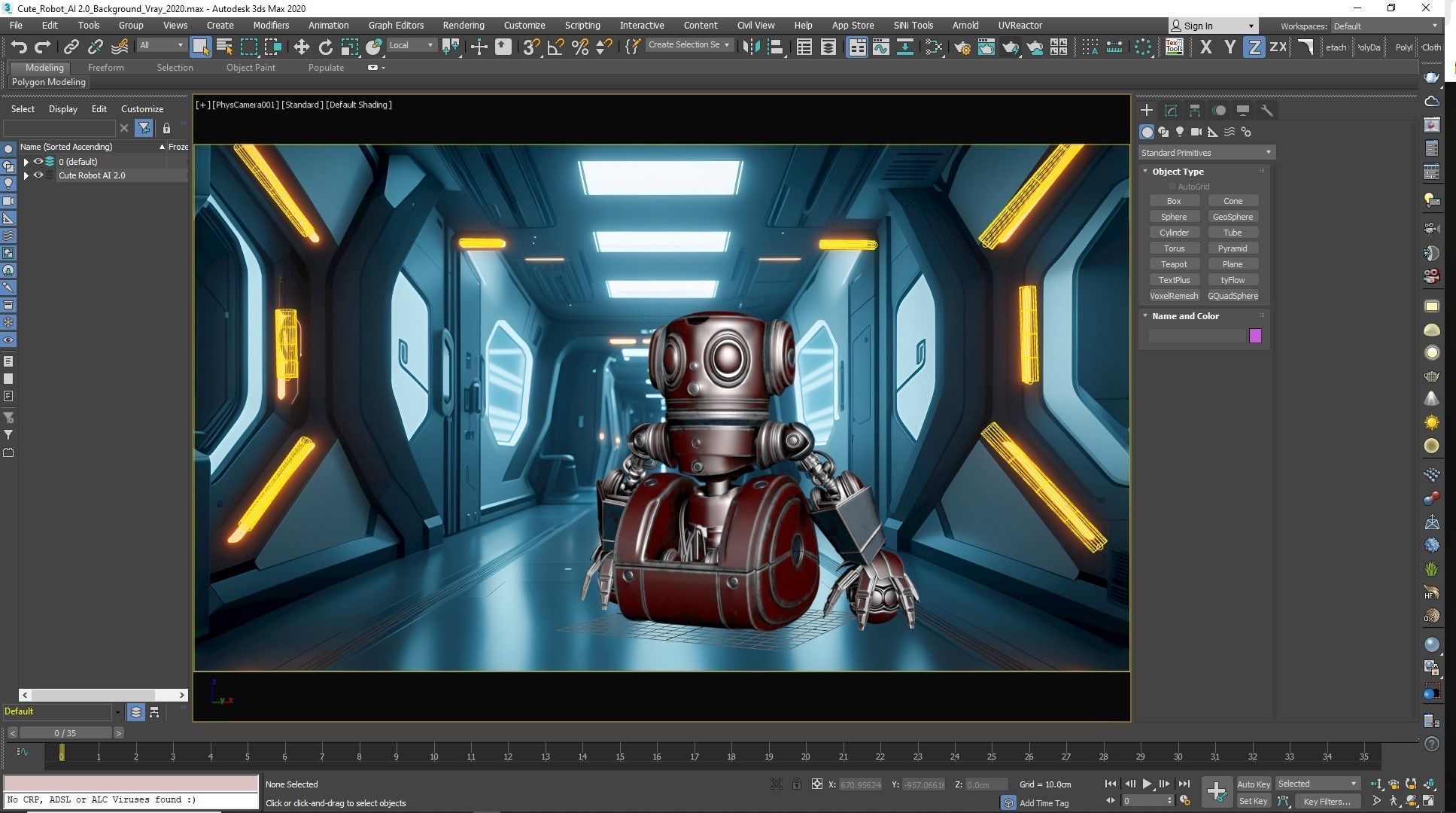Toggle visibility of 0 (default) layer

click(38, 162)
